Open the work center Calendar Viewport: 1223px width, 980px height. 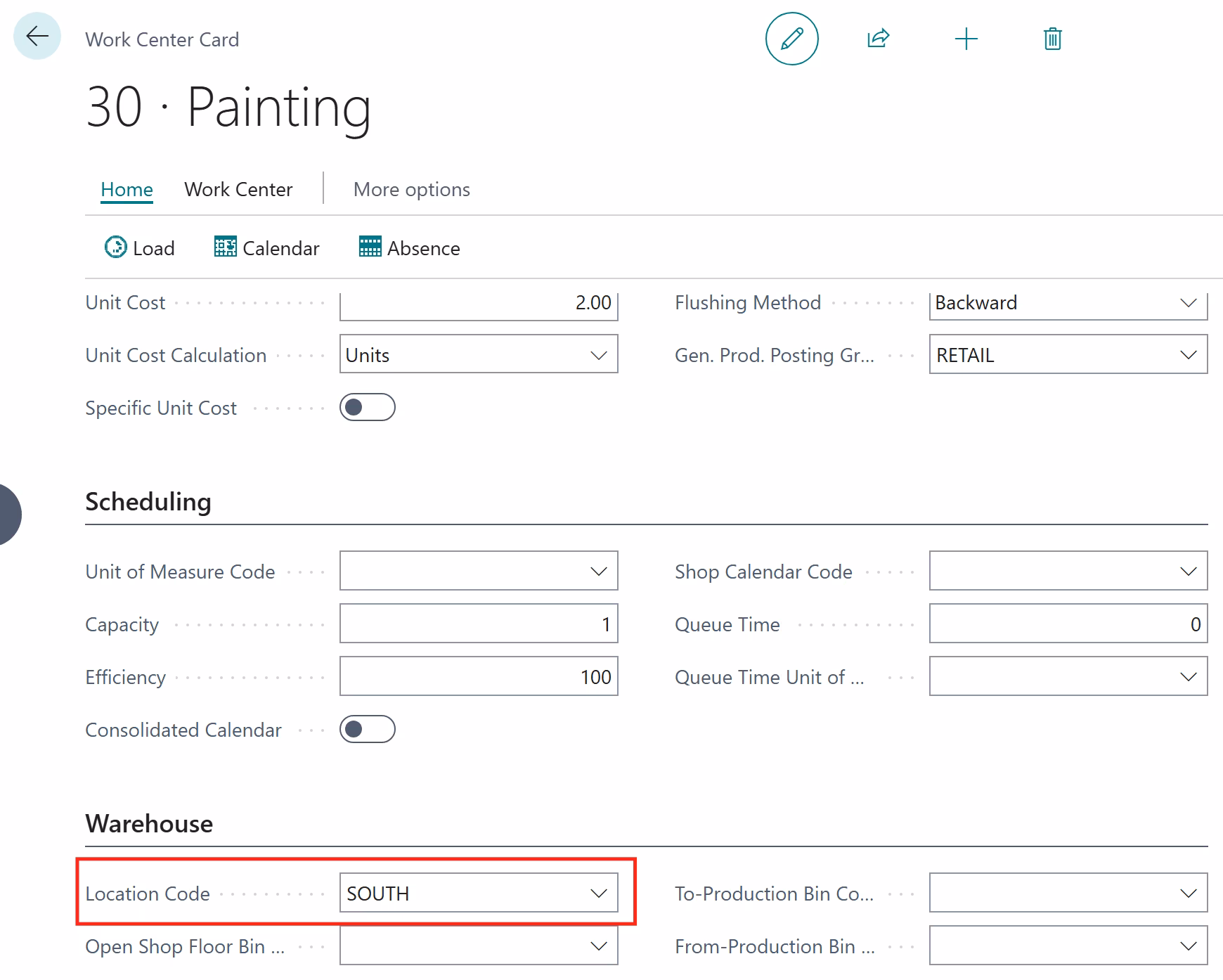[x=267, y=248]
